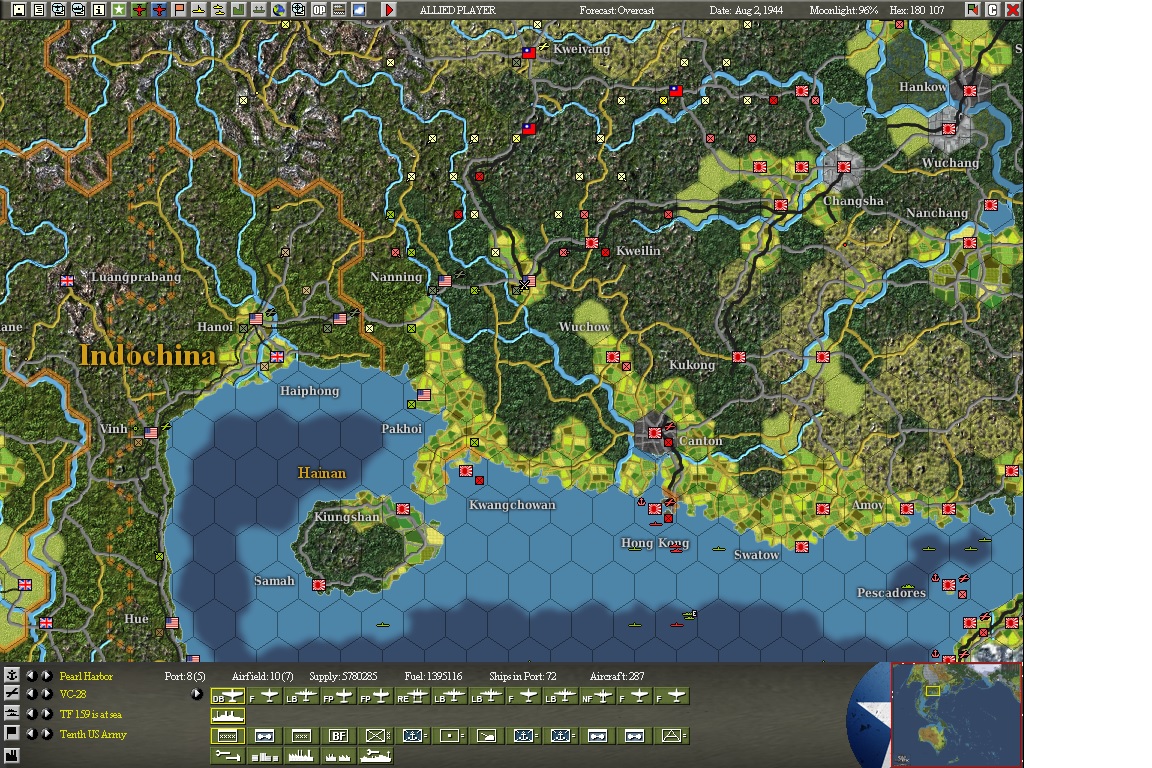Select previous task force before TF 159

pos(32,714)
